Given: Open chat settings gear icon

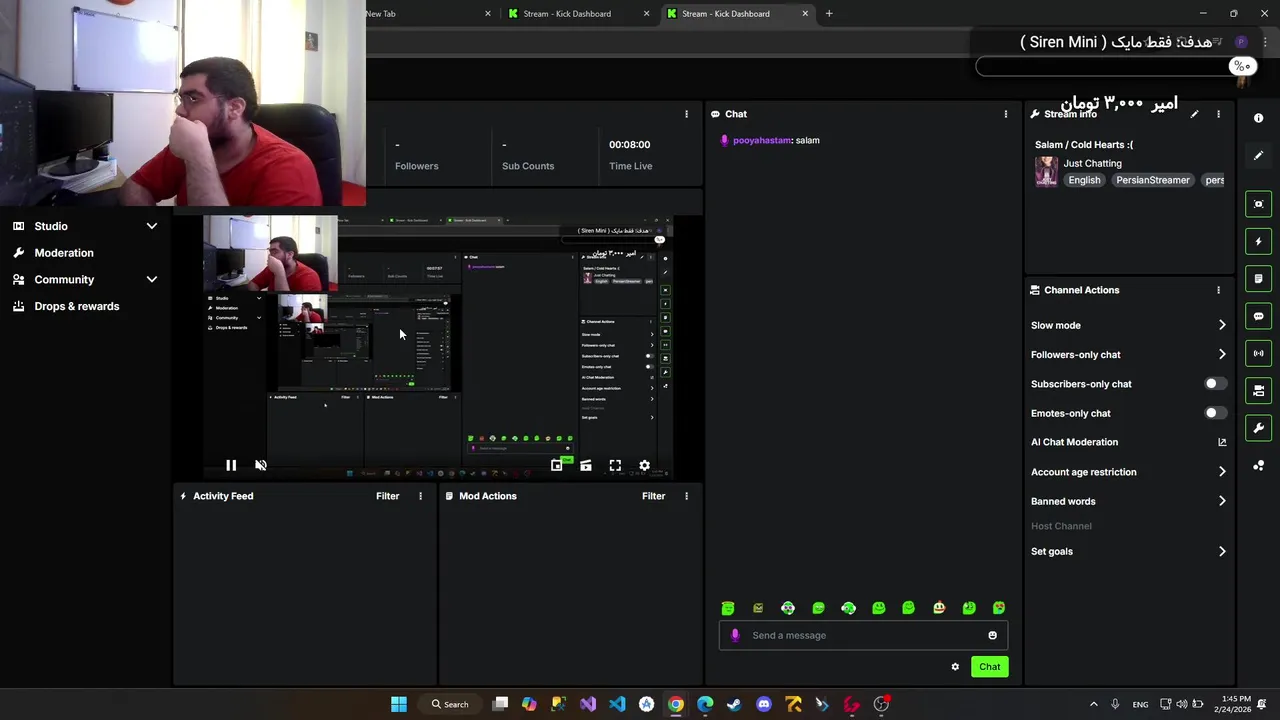Looking at the screenshot, I should pyautogui.click(x=955, y=667).
